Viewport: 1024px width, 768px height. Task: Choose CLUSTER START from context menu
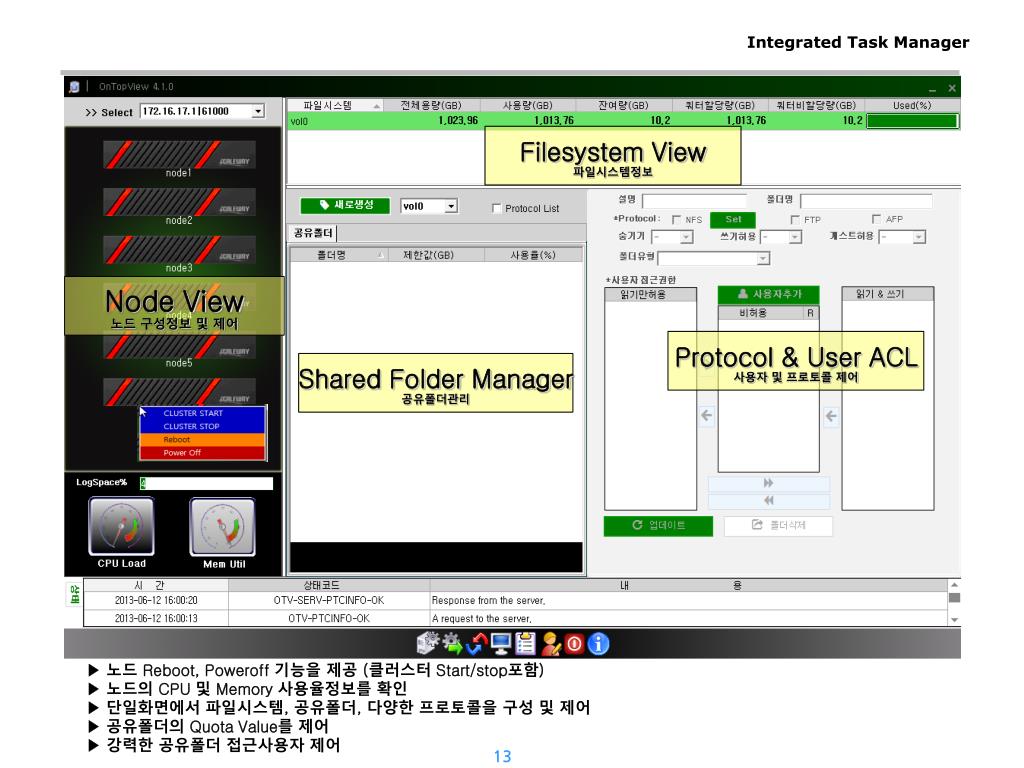(x=202, y=413)
